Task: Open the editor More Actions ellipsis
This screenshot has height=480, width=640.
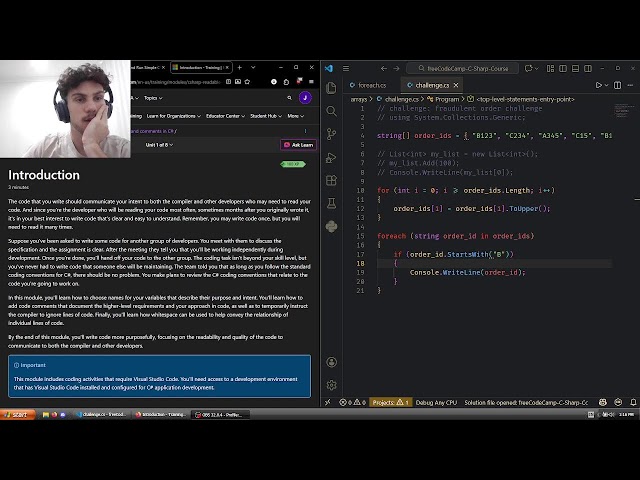Action: [630, 85]
